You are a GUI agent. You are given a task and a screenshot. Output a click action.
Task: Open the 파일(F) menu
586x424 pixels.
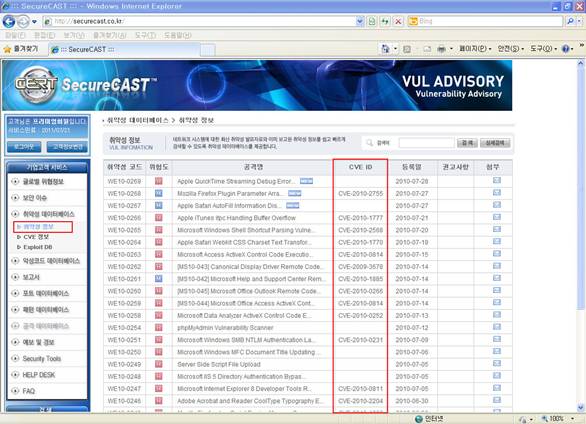[15, 35]
